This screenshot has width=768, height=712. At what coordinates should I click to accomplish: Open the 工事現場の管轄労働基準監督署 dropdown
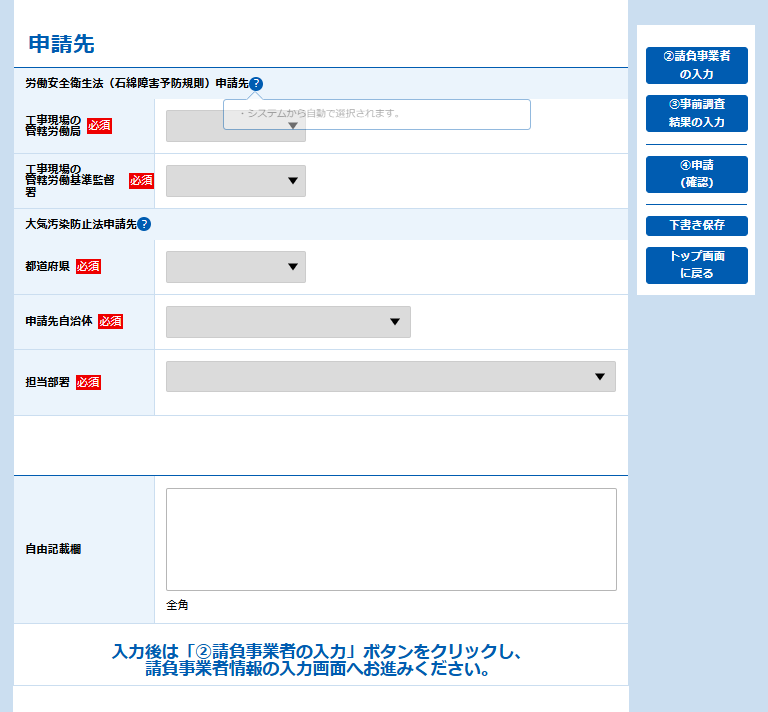[236, 181]
